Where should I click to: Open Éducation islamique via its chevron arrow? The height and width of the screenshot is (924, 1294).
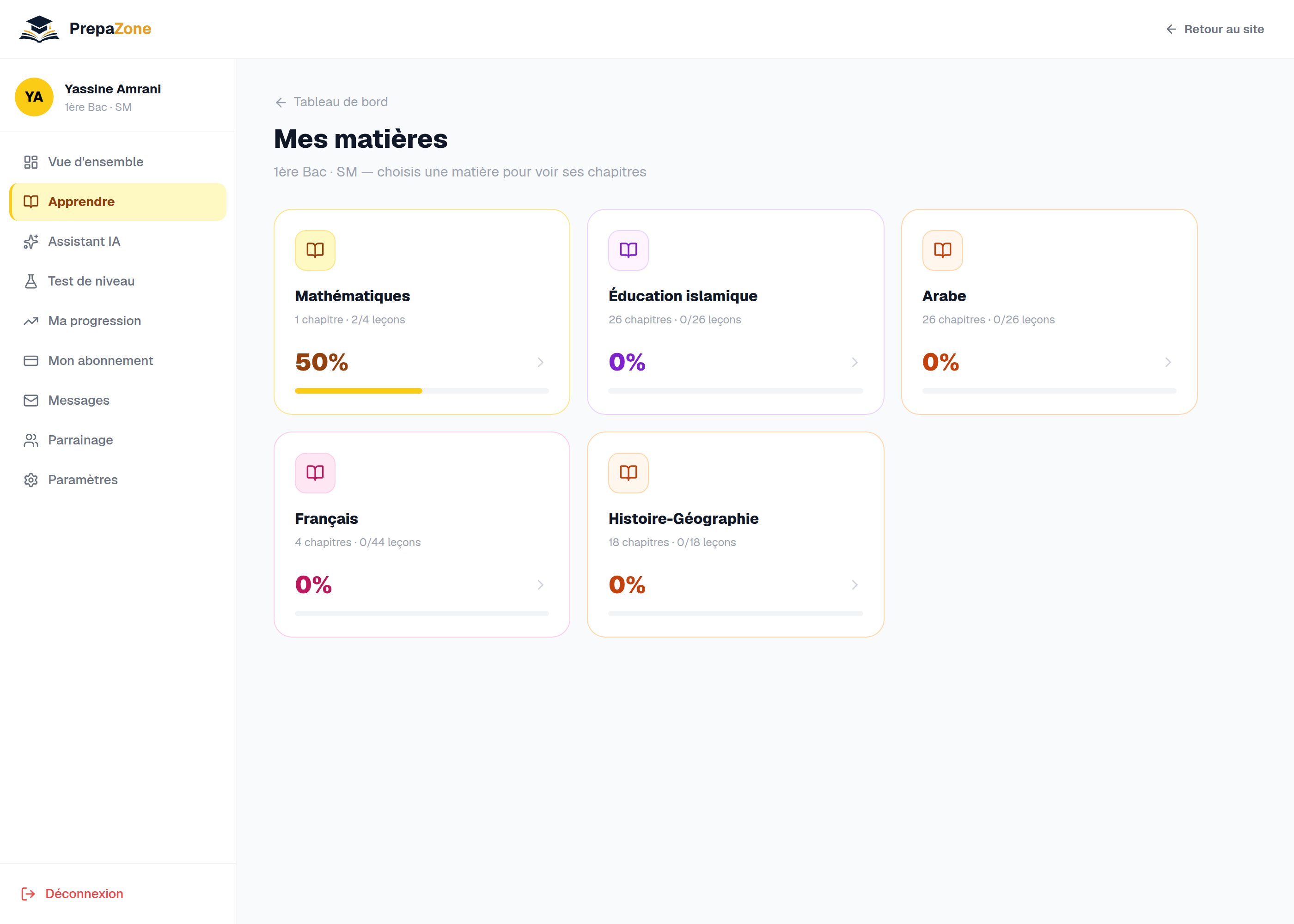tap(855, 362)
